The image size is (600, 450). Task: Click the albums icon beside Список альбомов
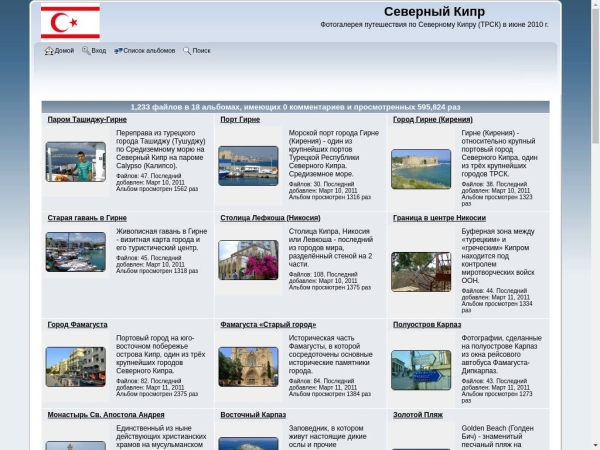(118, 51)
